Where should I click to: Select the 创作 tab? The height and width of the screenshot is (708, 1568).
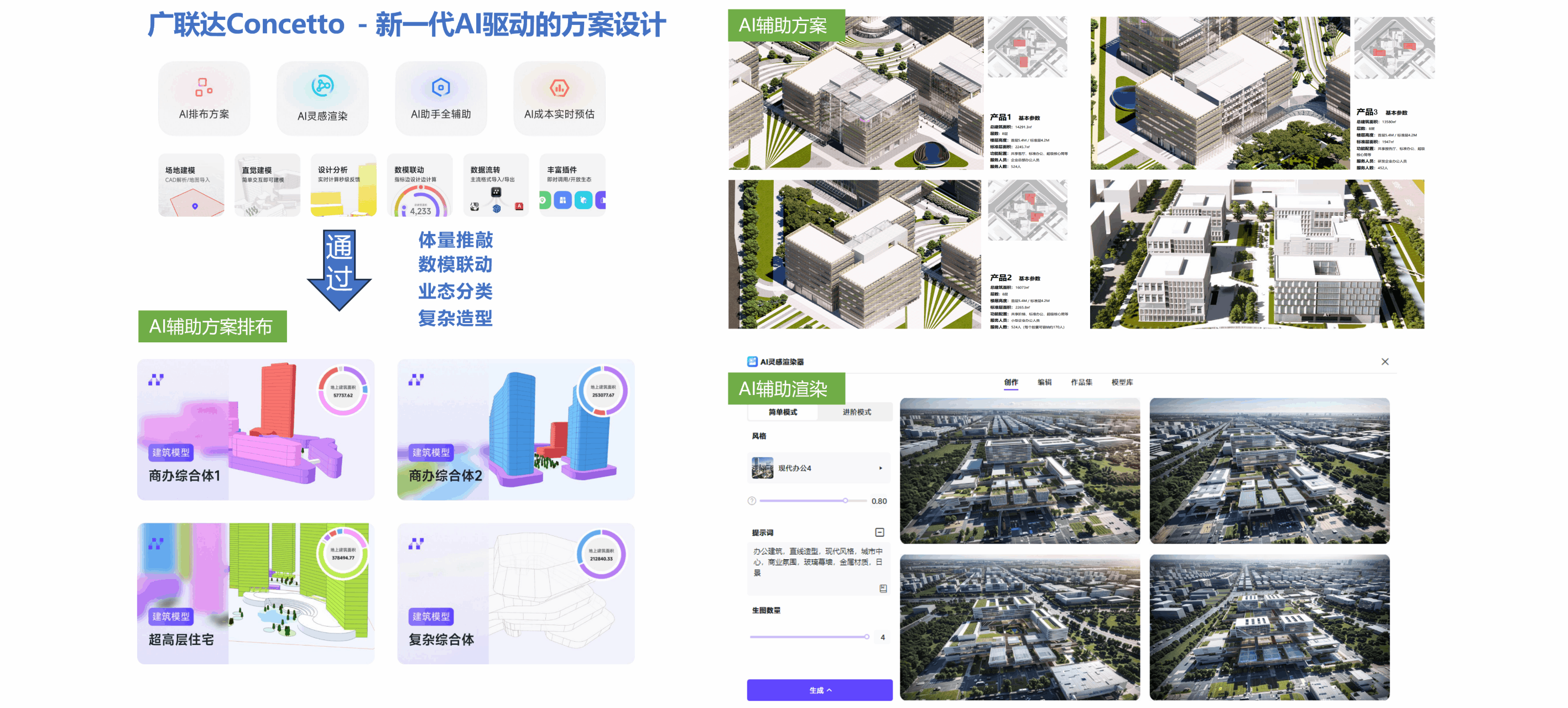click(x=1010, y=382)
